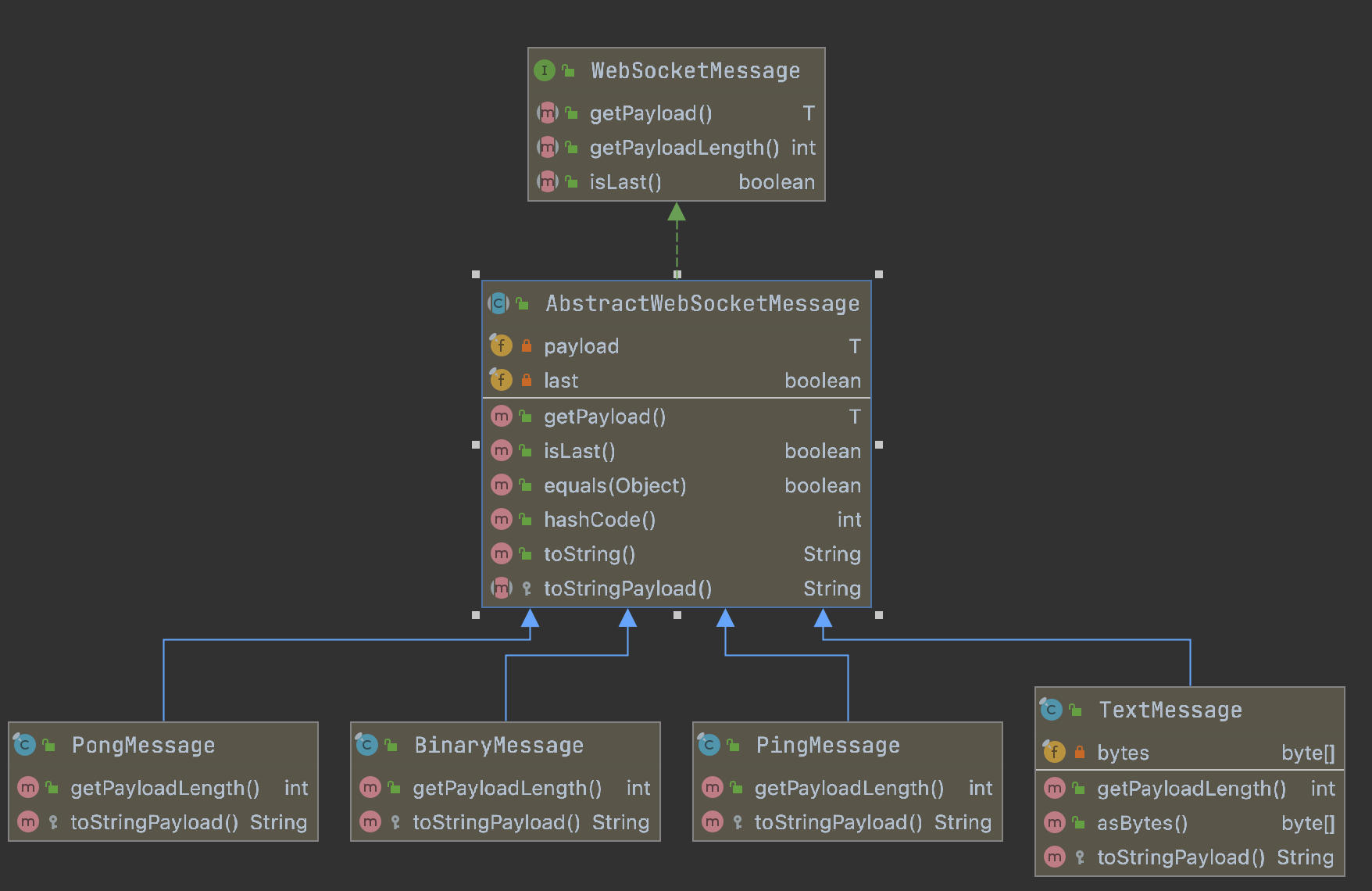Click the green implements arrowhead under WebSocketMessage

click(x=677, y=212)
